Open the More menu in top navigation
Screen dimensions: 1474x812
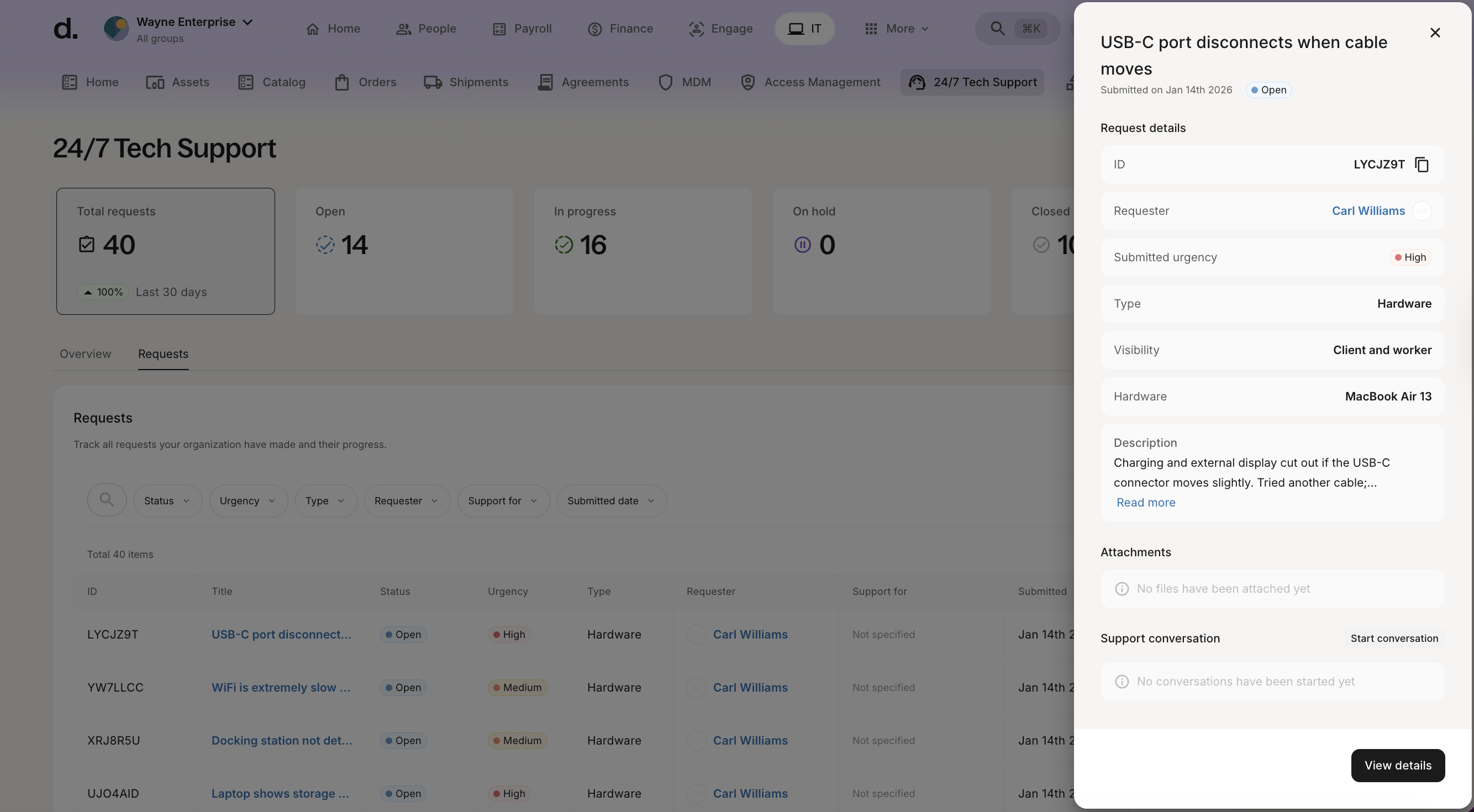(x=896, y=29)
